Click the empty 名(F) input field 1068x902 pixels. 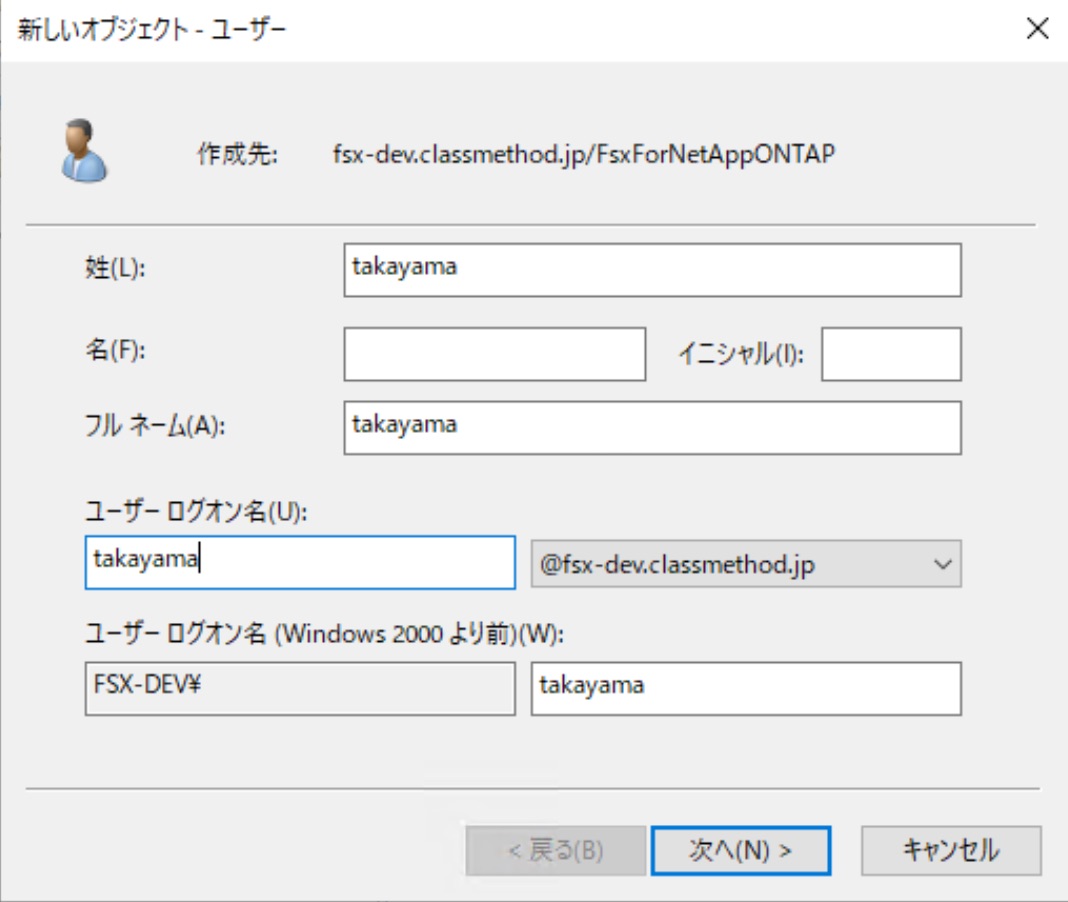(x=495, y=353)
